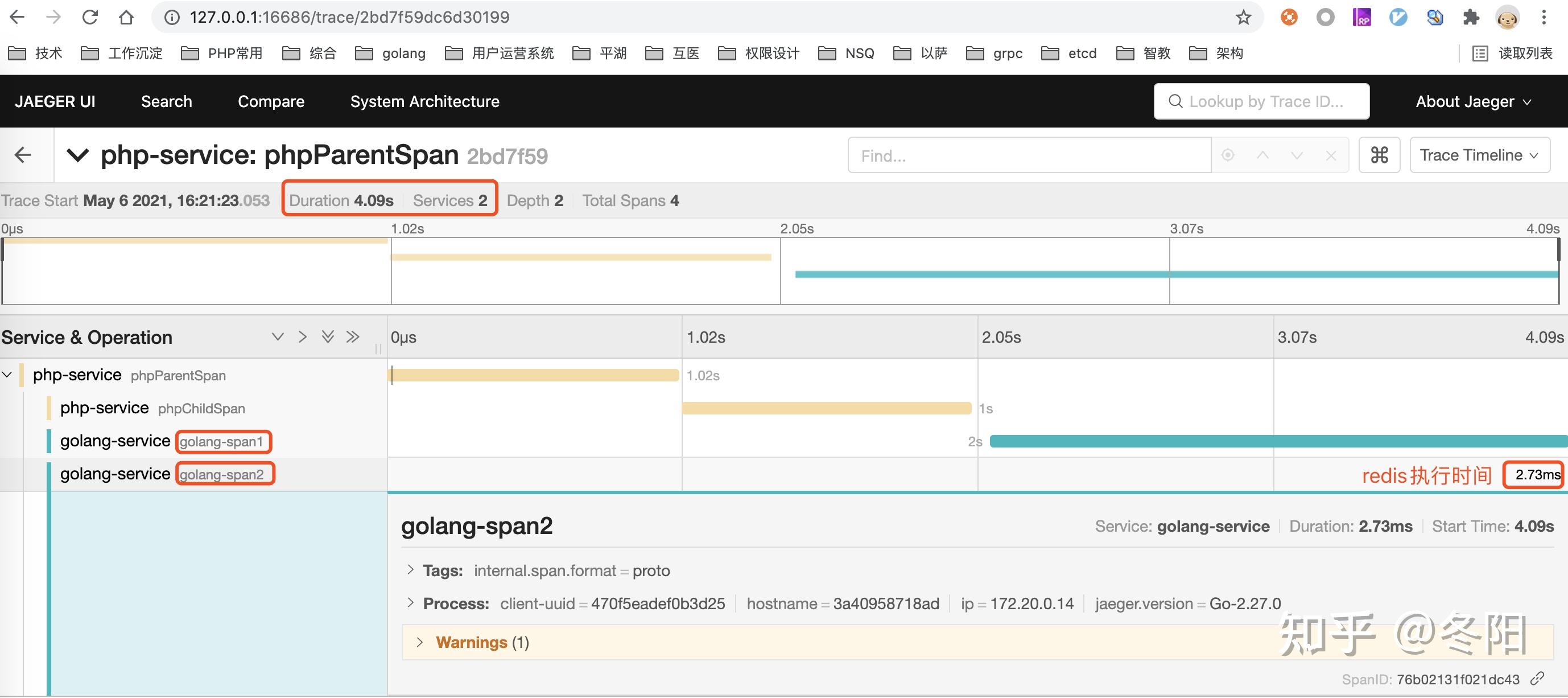The height and width of the screenshot is (698, 1568).
Task: Open the About Jaeger dropdown
Action: (x=1472, y=101)
